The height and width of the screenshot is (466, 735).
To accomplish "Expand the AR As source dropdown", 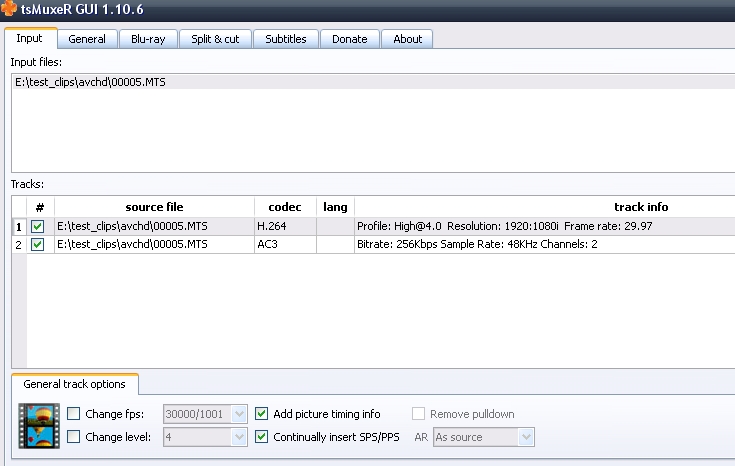I will coord(484,437).
